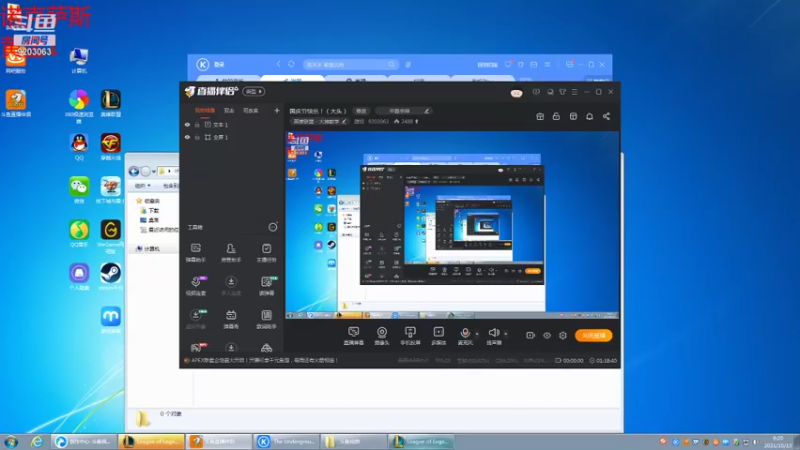Screen dimensions: 800x450
Task: Click the live preview canvas
Action: click(x=452, y=225)
